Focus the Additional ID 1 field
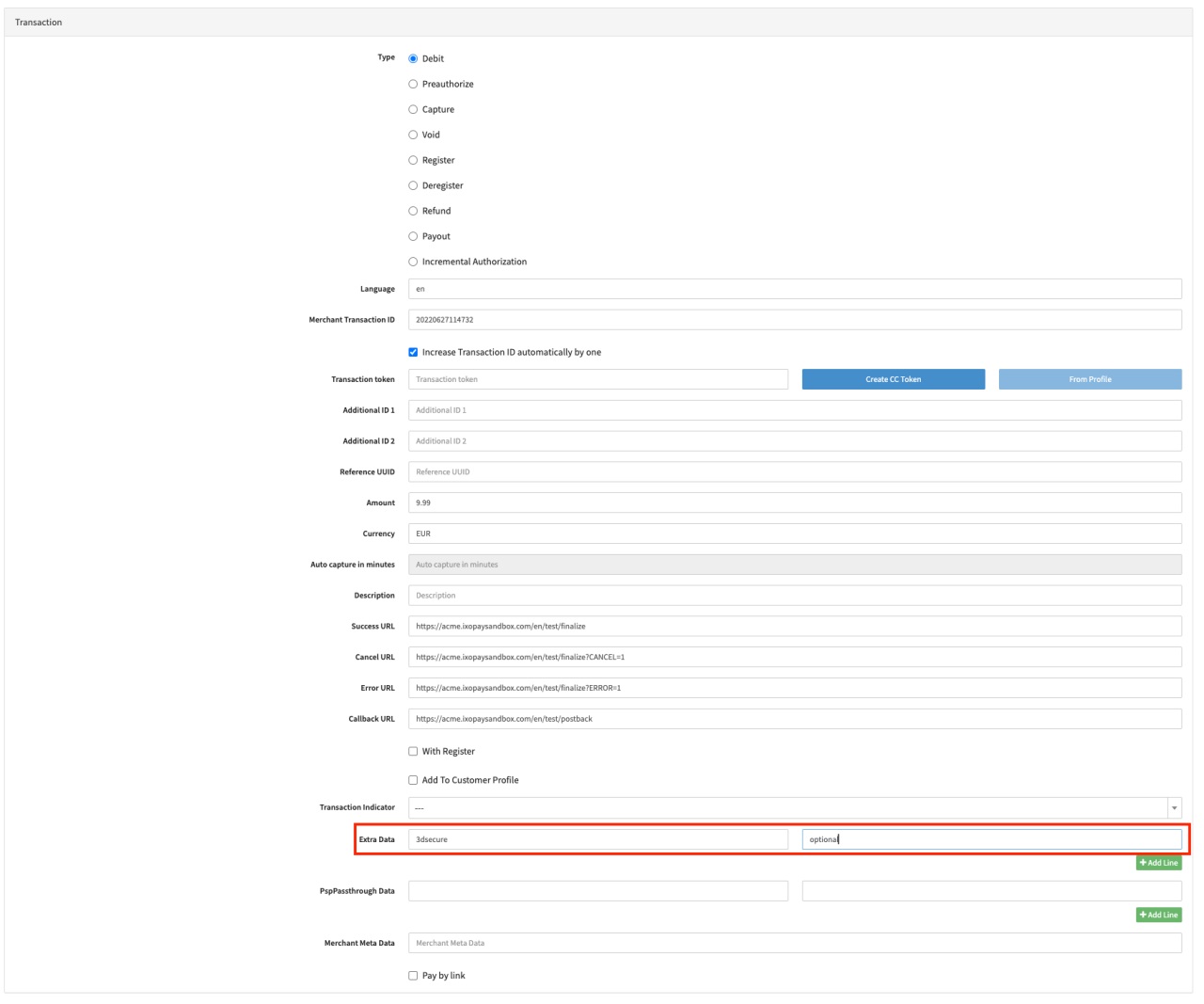The width and height of the screenshot is (1204, 1004). pyautogui.click(x=795, y=410)
